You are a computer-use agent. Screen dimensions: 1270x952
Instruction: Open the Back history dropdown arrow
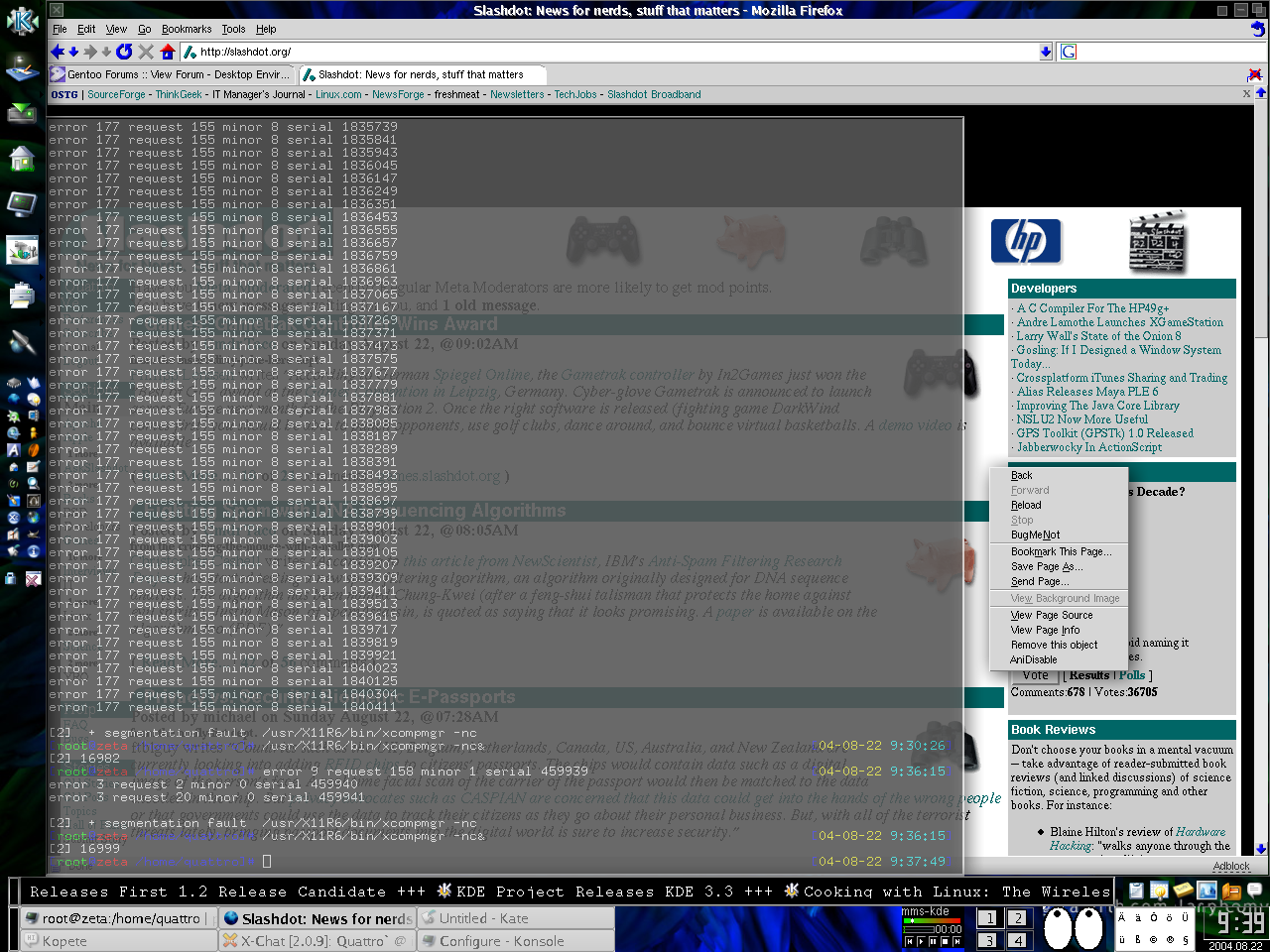pyautogui.click(x=73, y=52)
